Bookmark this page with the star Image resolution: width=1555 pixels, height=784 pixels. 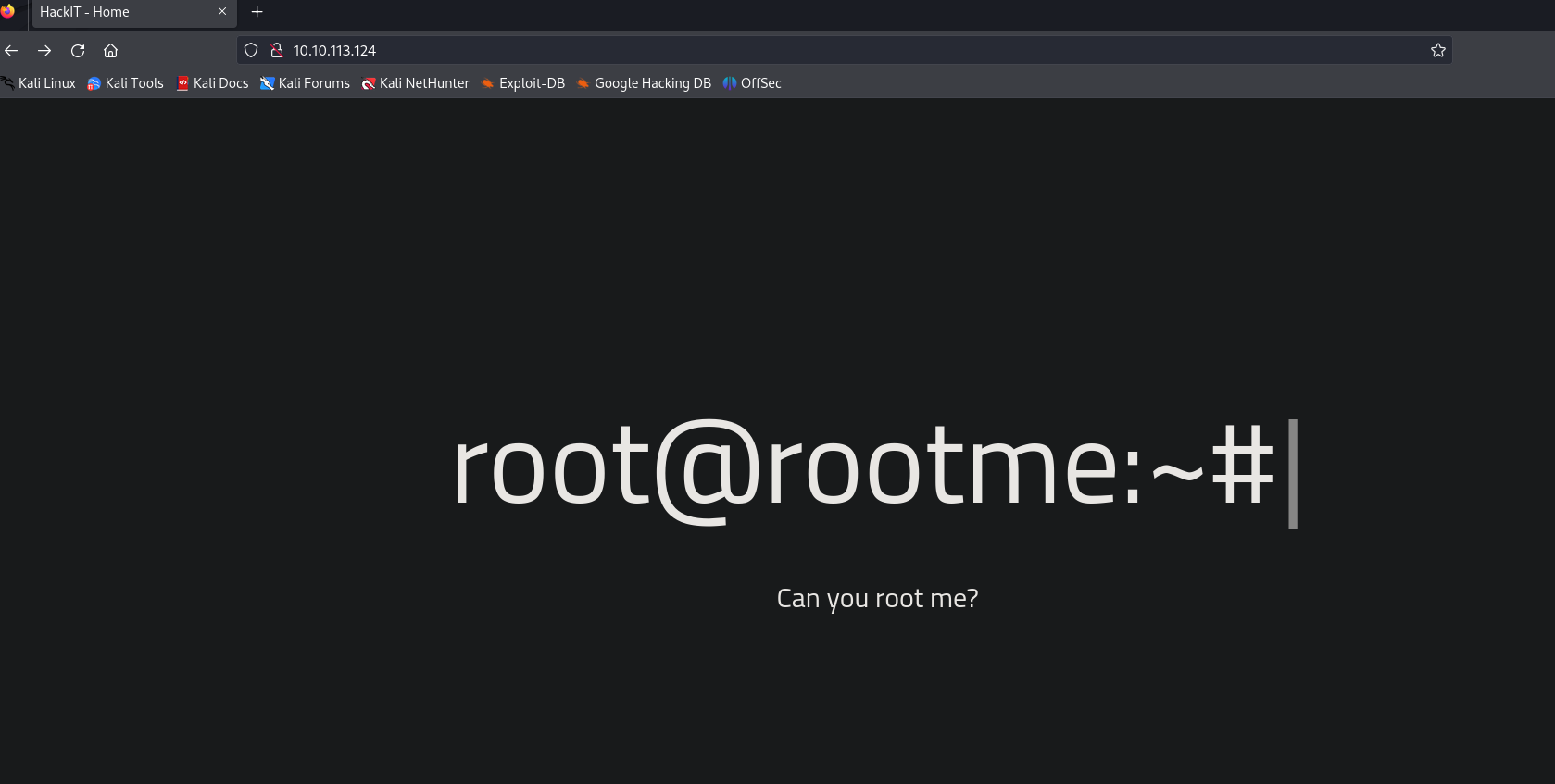tap(1437, 51)
